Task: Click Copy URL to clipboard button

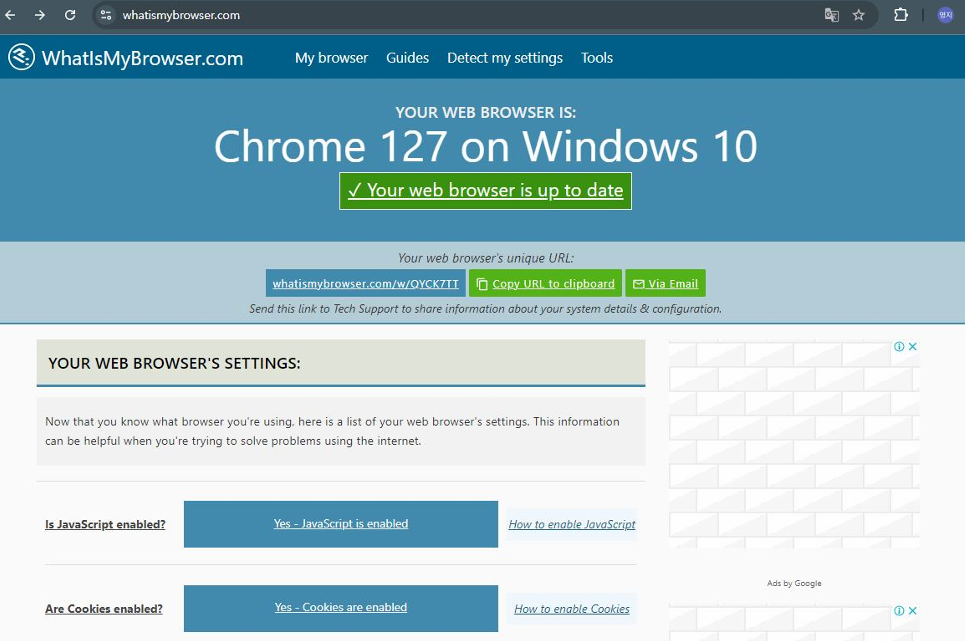Action: [x=545, y=284]
